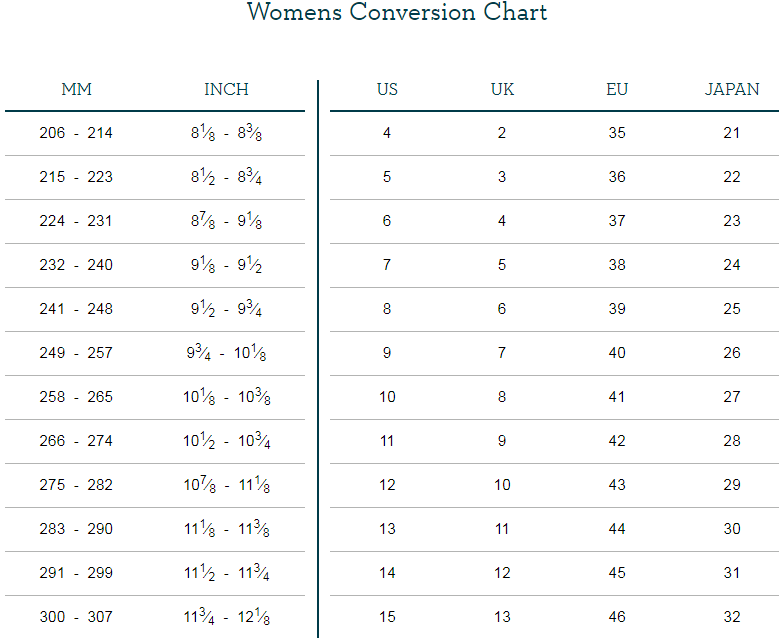Click the INCH column header
The width and height of the screenshot is (779, 638).
(227, 89)
